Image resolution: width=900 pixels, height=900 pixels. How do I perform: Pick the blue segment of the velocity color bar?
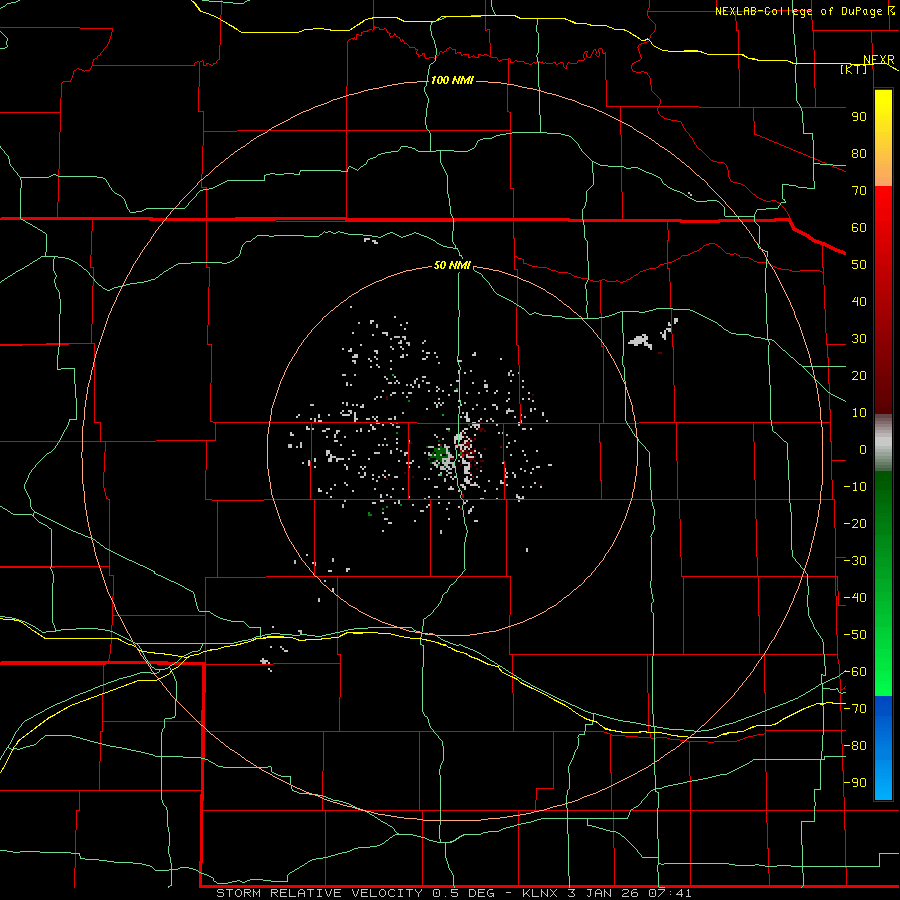tap(883, 748)
